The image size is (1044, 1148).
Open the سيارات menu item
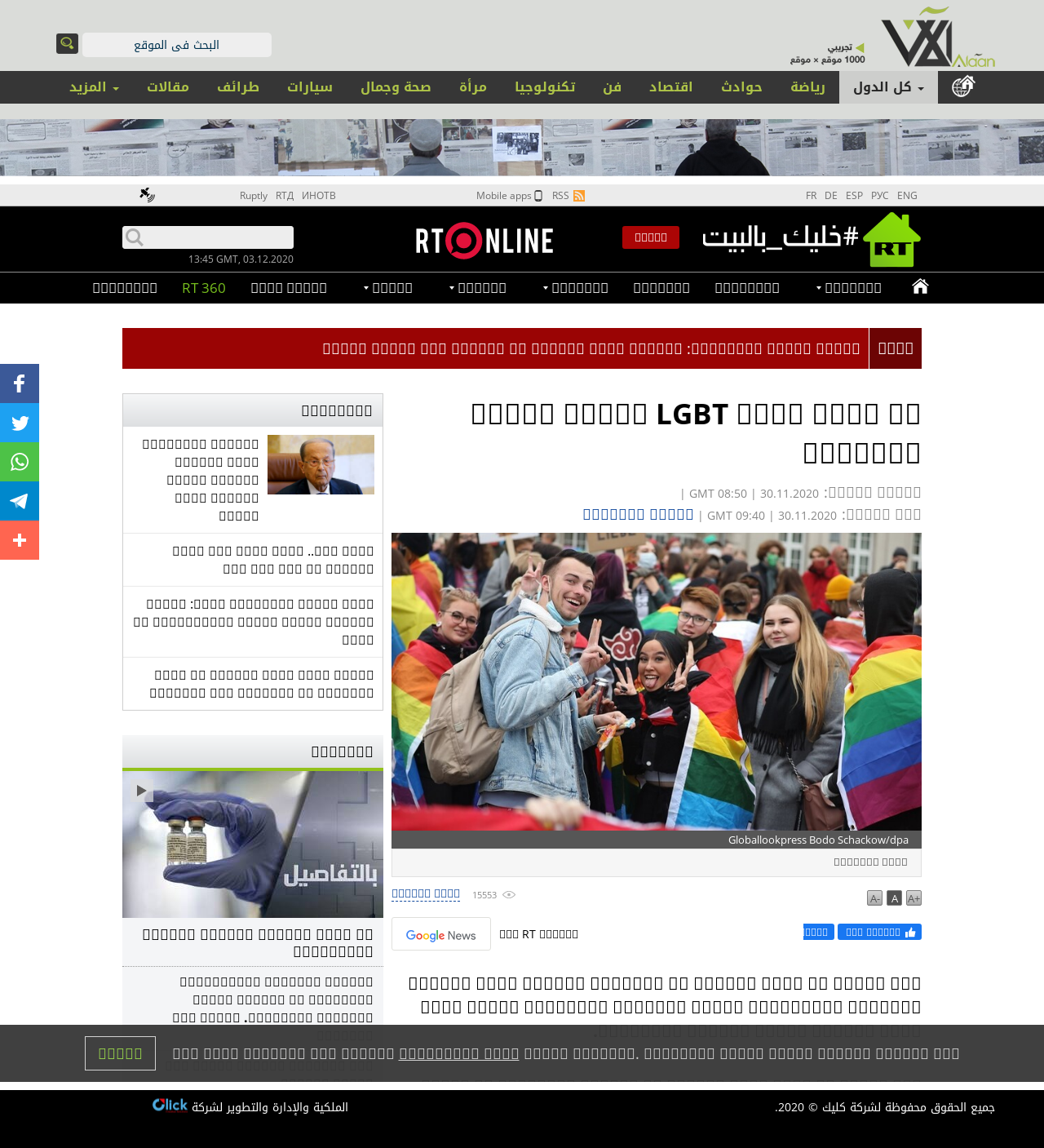point(310,87)
